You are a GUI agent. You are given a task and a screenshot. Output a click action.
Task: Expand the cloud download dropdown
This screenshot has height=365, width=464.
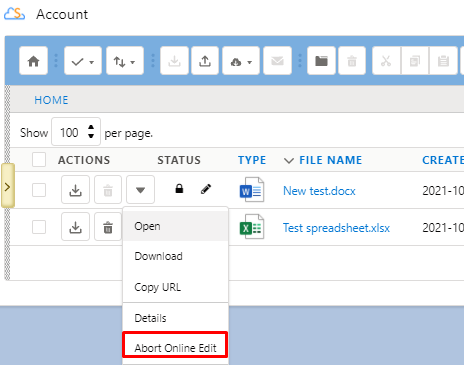pos(241,61)
